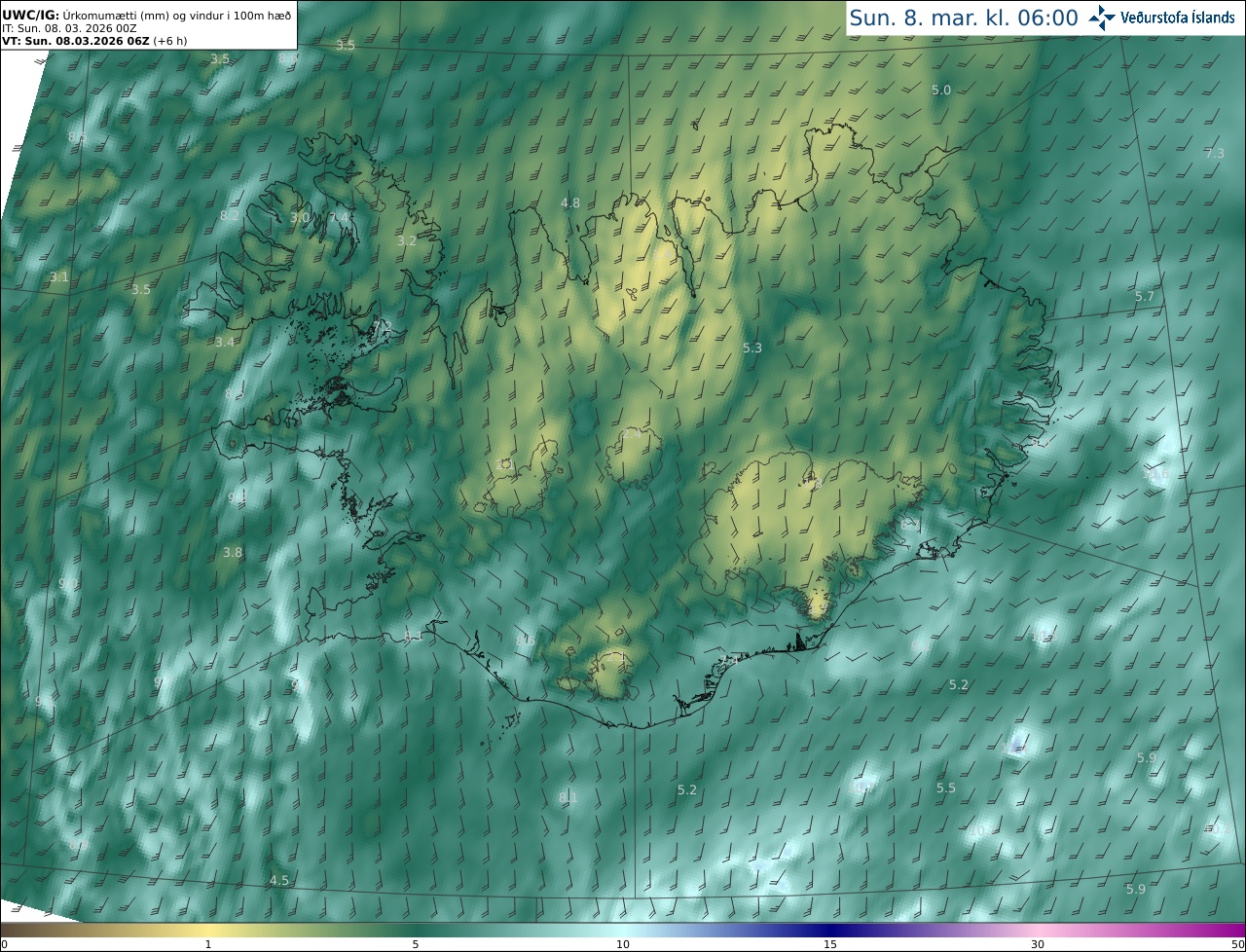Screen dimensions: 1246x952
Task: Click the '5.7' value on the map
Action: (1145, 296)
